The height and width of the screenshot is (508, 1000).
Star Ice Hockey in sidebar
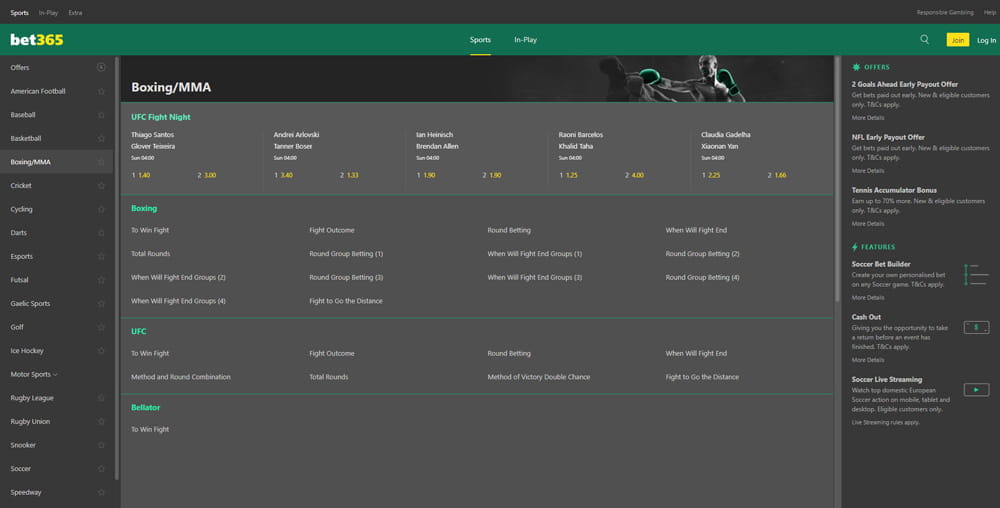(101, 351)
